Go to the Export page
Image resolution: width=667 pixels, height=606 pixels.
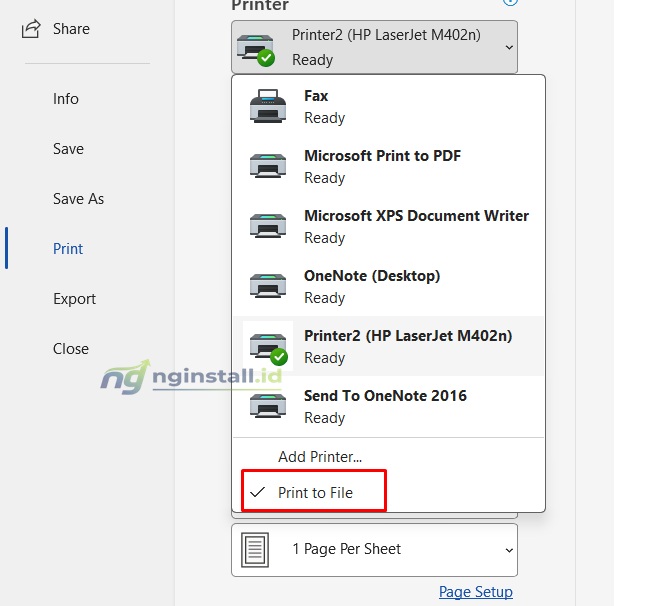click(74, 299)
